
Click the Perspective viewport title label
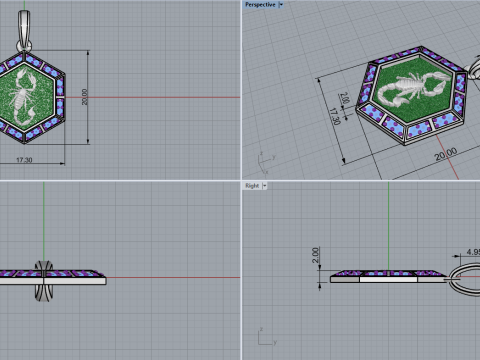click(260, 5)
